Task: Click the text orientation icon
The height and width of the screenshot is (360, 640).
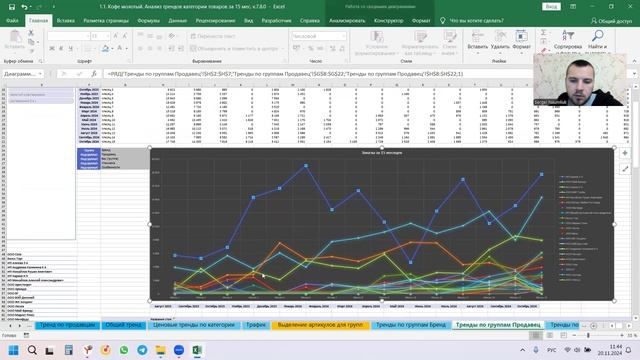Action: click(x=172, y=36)
